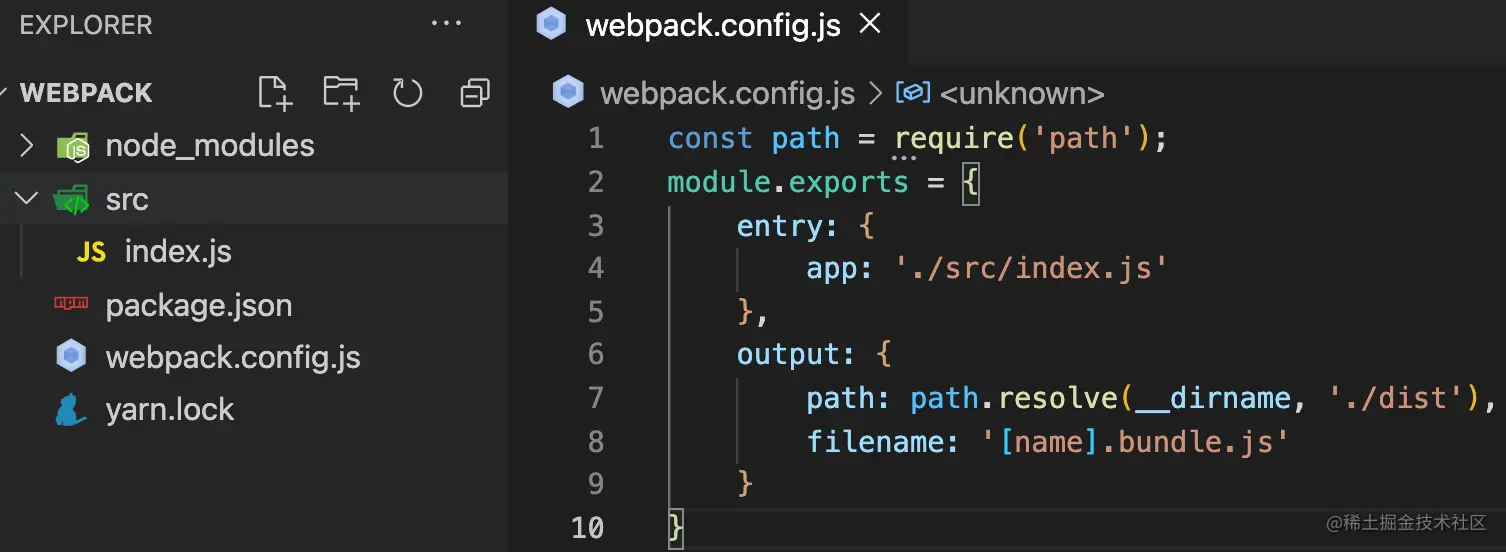Open index.js in the src folder
Screen dimensions: 1506x552
point(177,252)
